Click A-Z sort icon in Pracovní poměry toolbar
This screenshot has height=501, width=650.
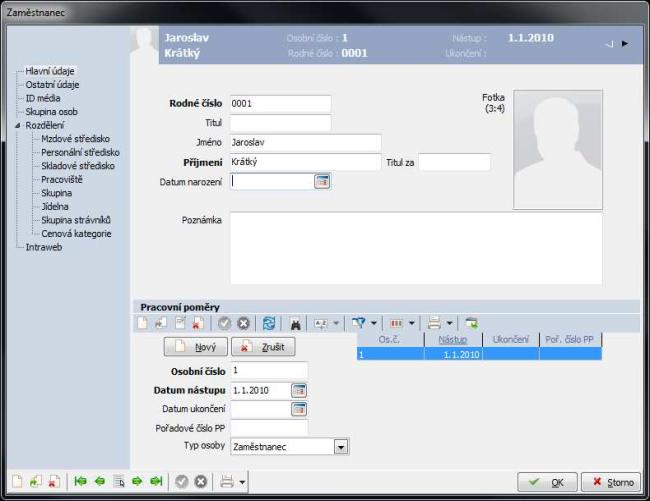point(321,323)
